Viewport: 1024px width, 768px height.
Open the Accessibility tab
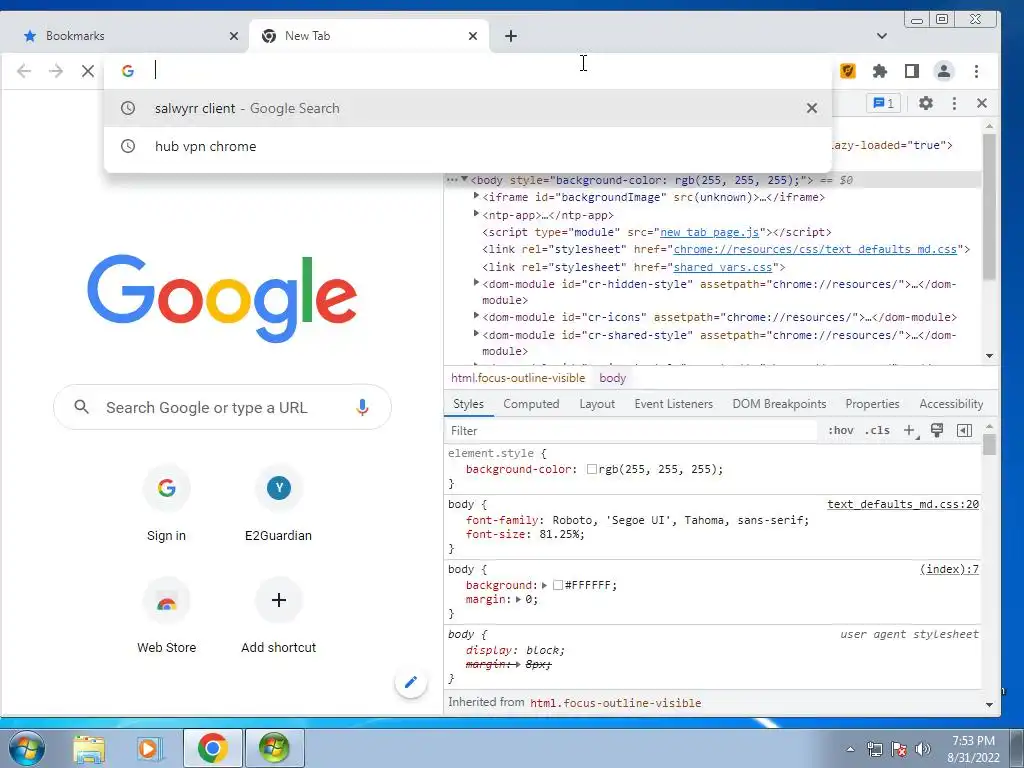click(951, 404)
